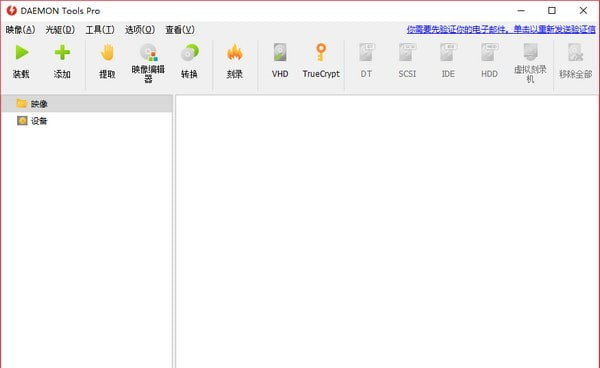Minimize the DAEMON Tools Pro window

point(521,11)
